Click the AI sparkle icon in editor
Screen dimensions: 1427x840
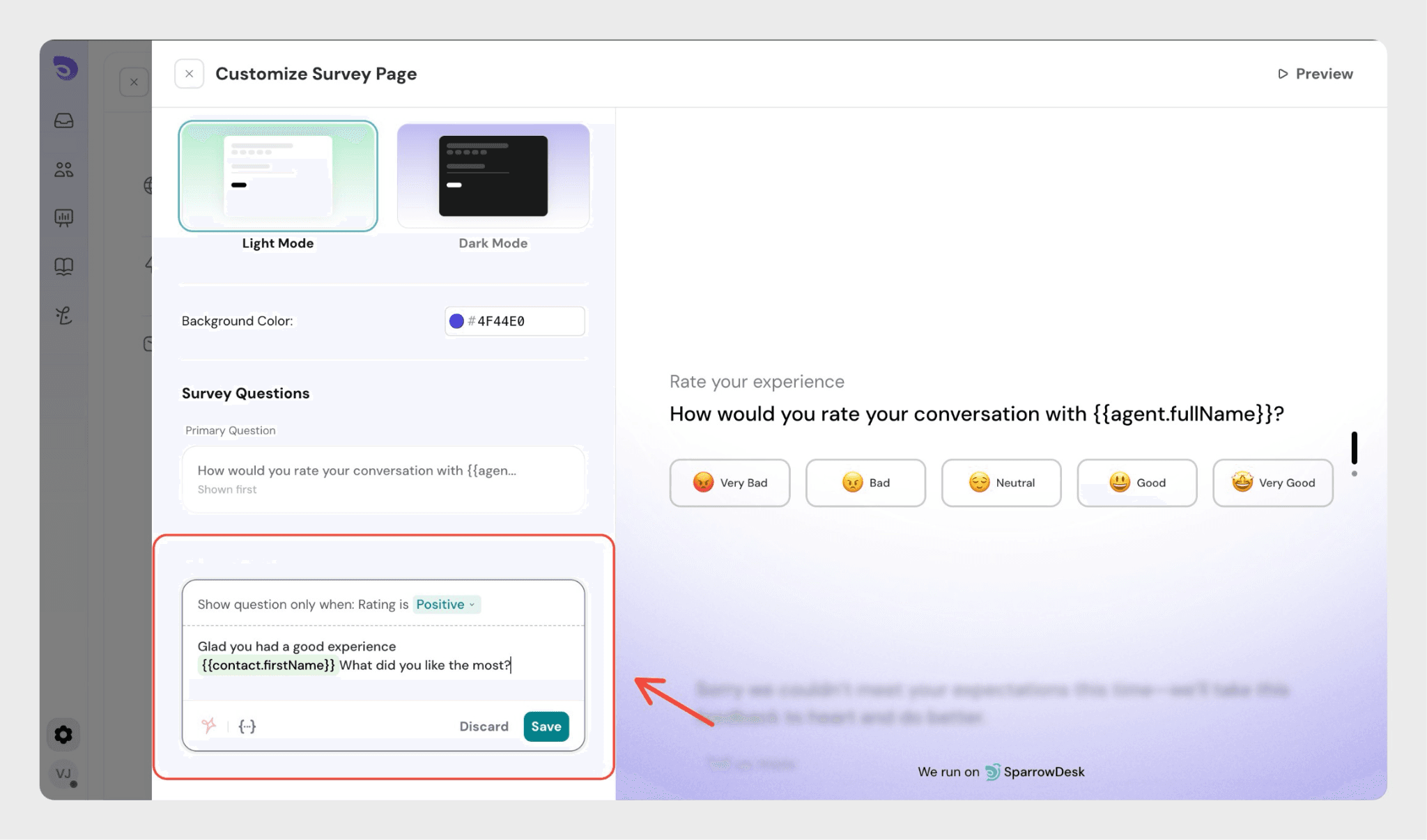pos(208,726)
